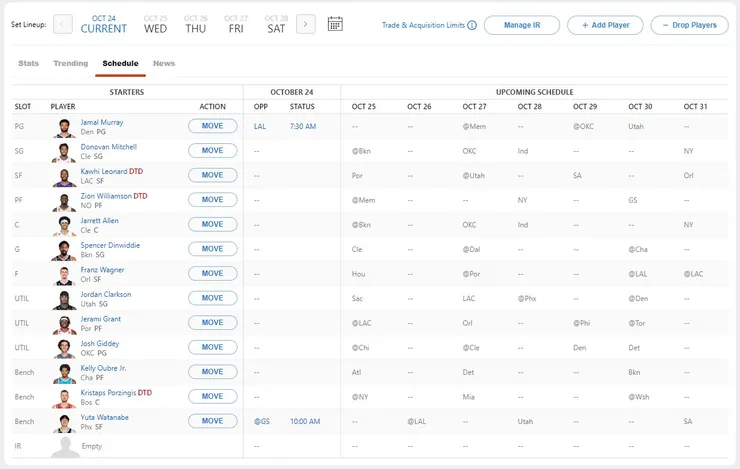740x469 pixels.
Task: Advance lineup dates with right arrow
Action: click(306, 24)
